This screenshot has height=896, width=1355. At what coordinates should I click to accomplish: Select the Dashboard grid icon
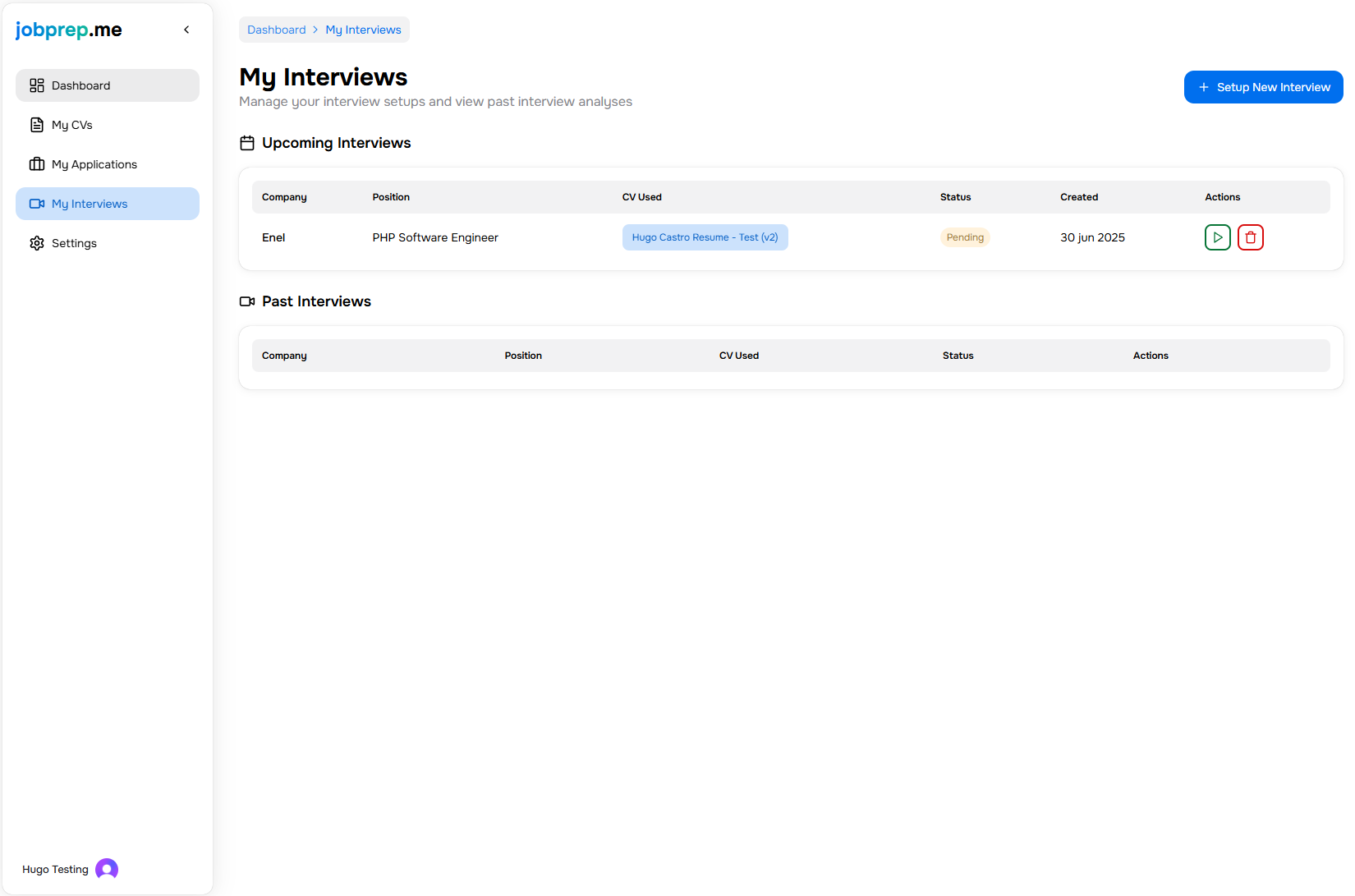(x=37, y=85)
